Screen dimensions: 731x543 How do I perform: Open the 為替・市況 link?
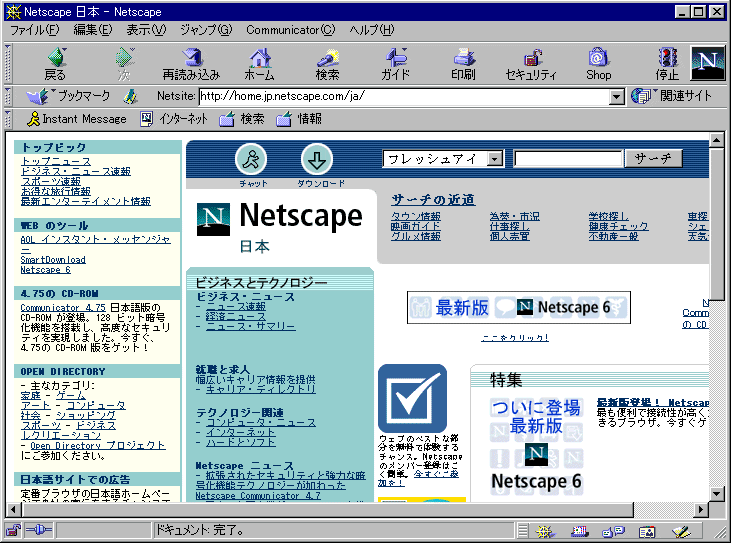coord(515,216)
